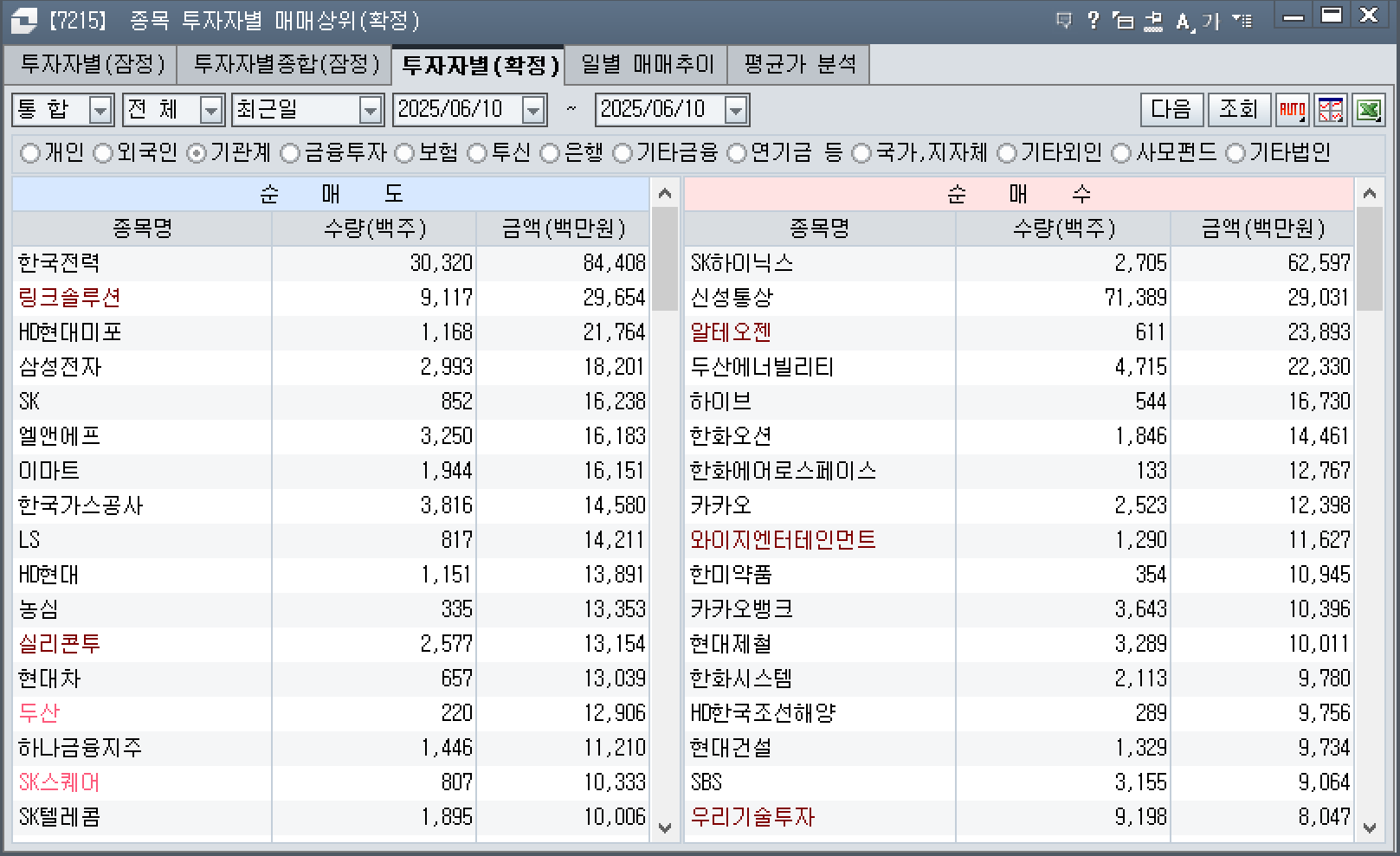
Task: Select 알테오젠 in net-buy list
Action: (1019, 332)
